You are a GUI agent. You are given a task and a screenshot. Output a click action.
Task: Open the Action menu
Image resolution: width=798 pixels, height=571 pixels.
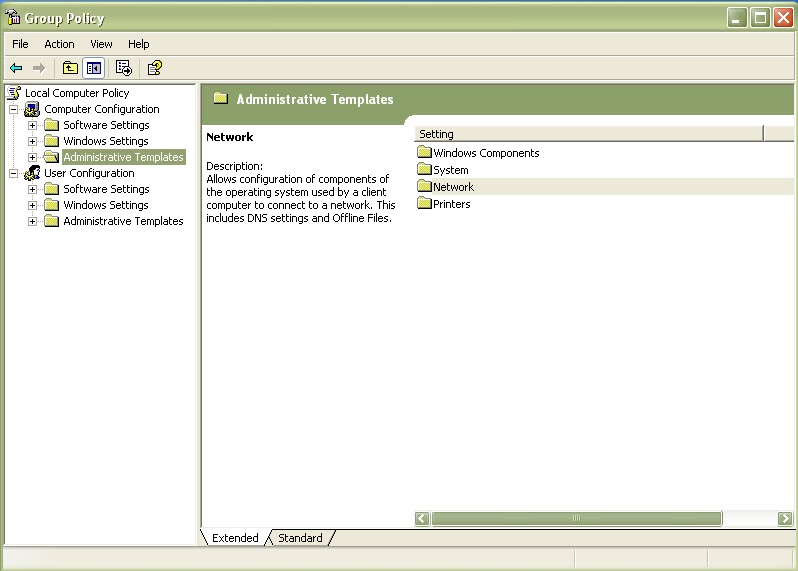(59, 44)
